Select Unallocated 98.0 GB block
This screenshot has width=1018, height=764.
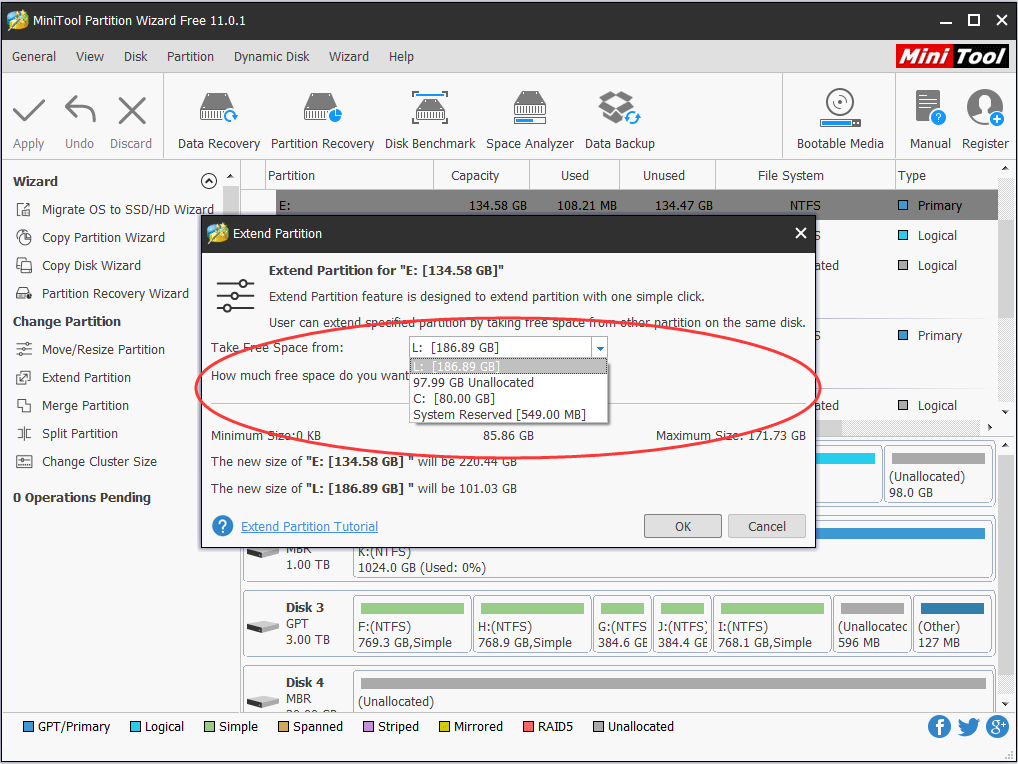938,474
